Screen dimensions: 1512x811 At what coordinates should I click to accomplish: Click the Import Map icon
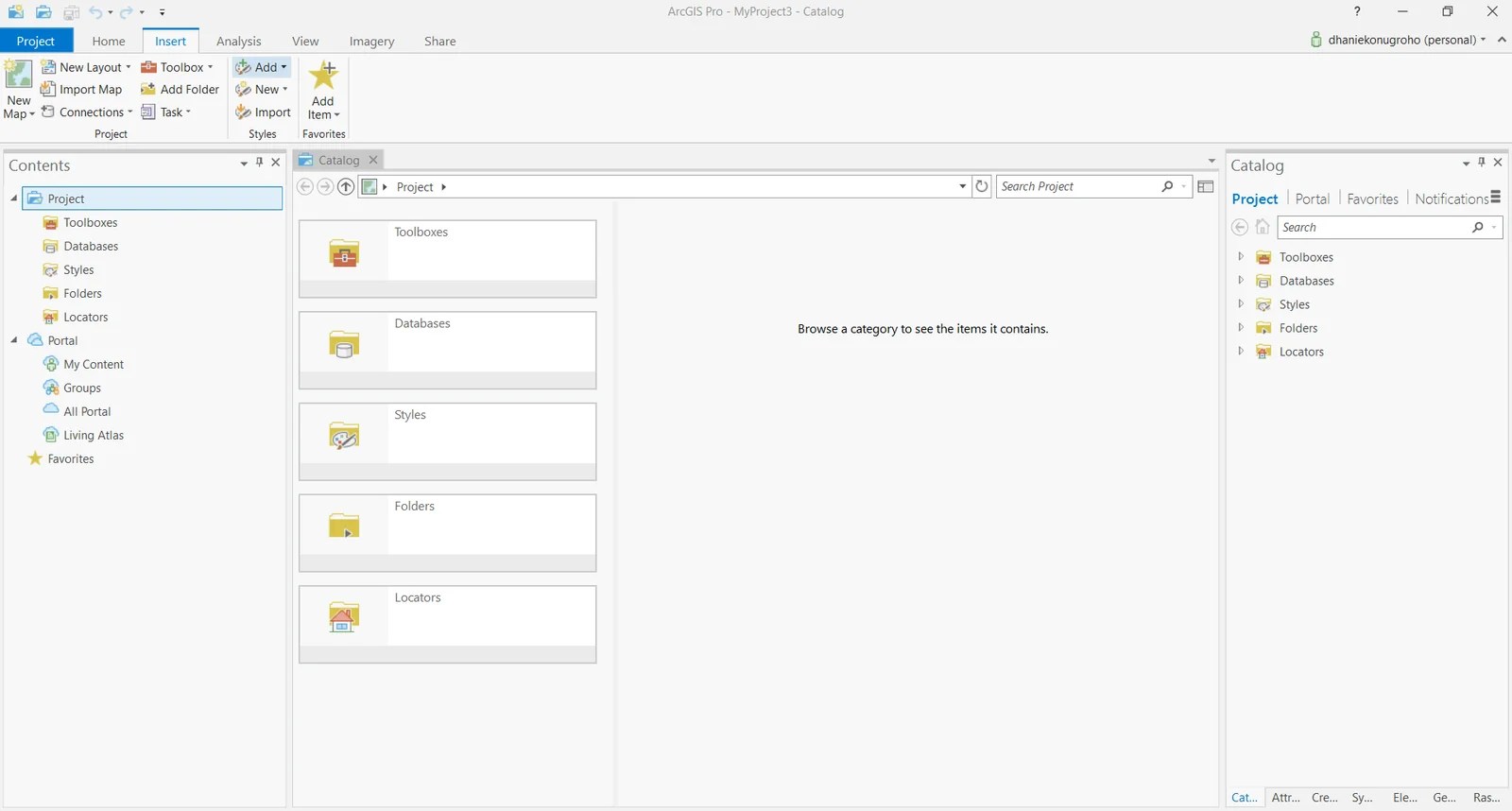(48, 89)
